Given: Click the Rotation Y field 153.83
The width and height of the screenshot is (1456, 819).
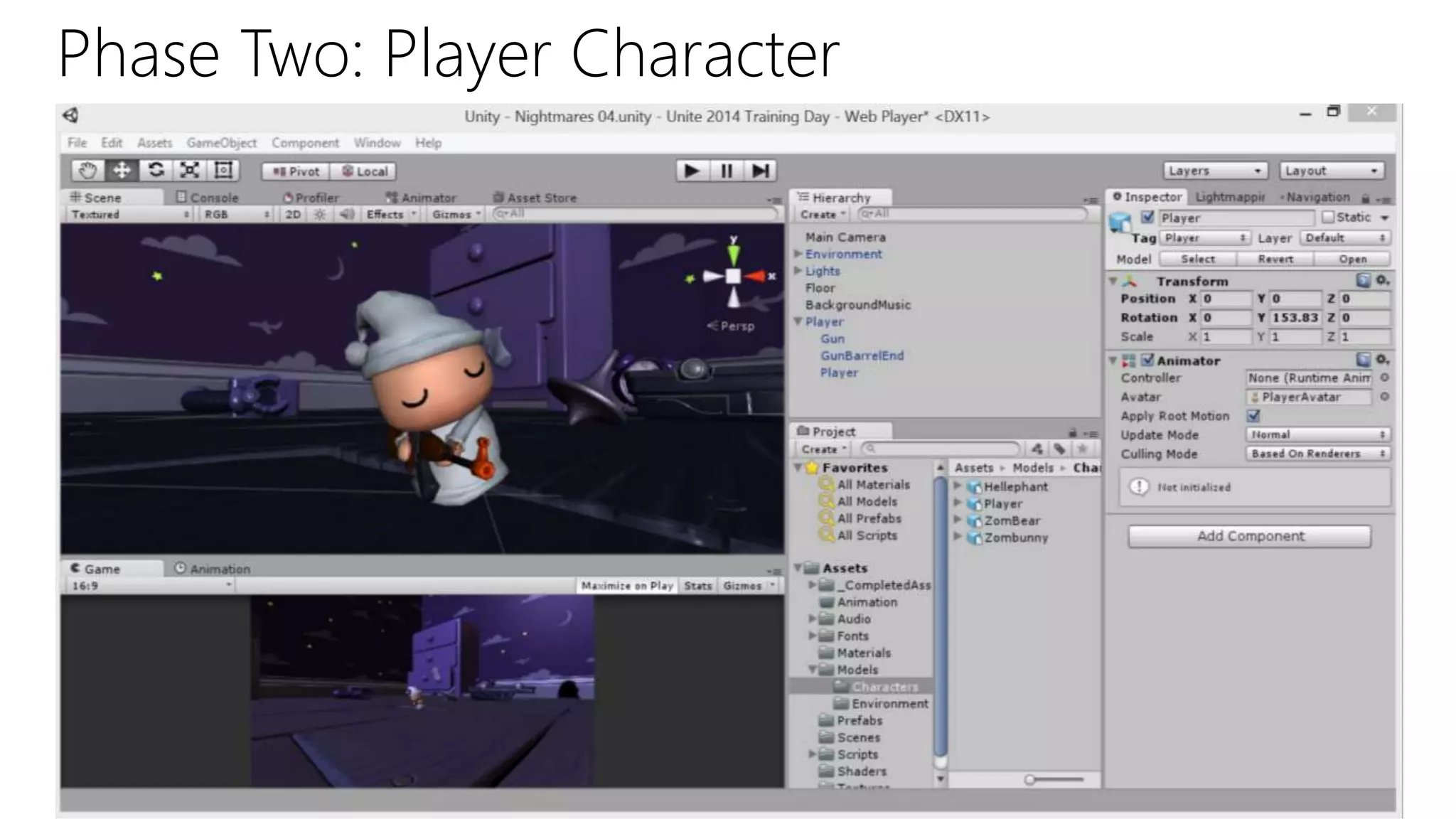Looking at the screenshot, I should point(1295,318).
